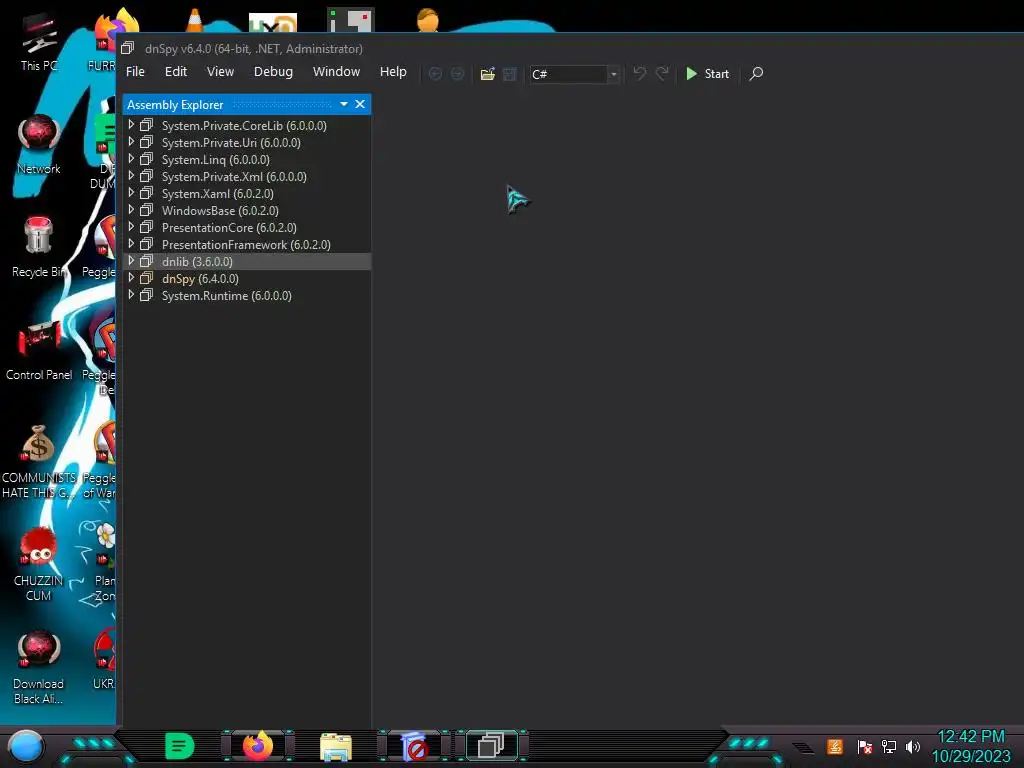Click the Recycle Bin desktop icon
The image size is (1024, 768).
(x=39, y=247)
